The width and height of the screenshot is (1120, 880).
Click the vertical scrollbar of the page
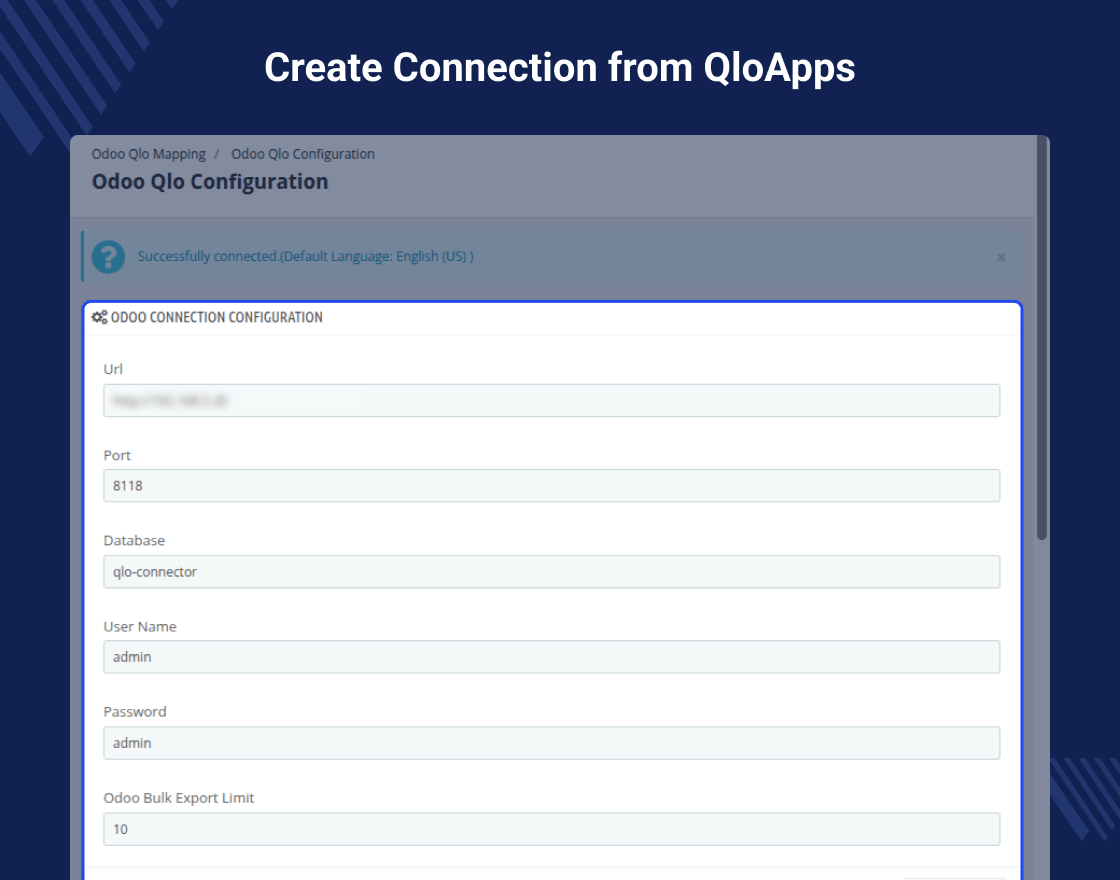(x=1042, y=339)
